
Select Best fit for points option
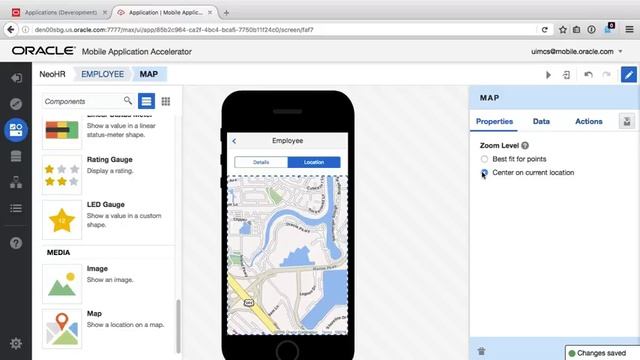(484, 159)
